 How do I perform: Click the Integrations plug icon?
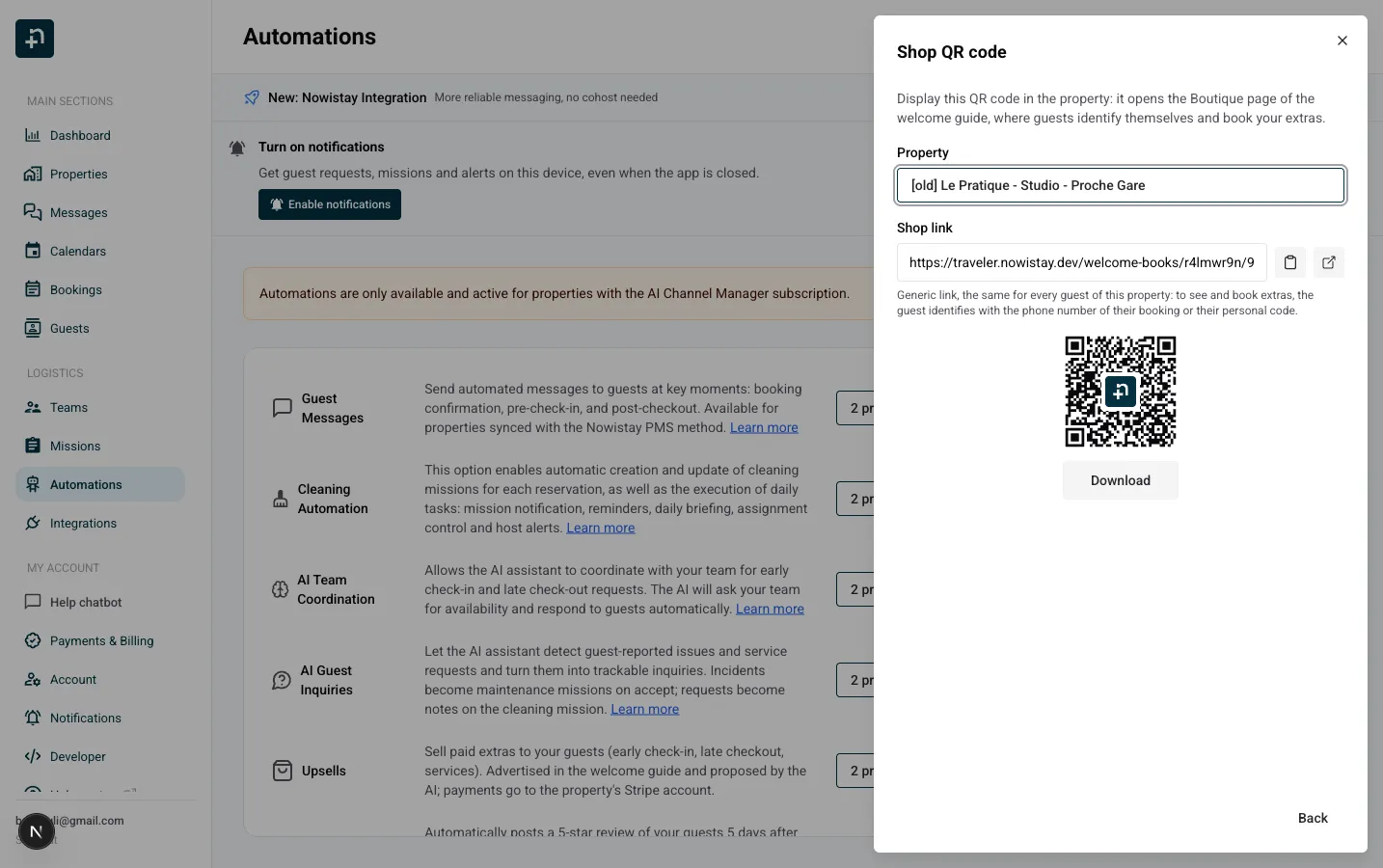(33, 523)
